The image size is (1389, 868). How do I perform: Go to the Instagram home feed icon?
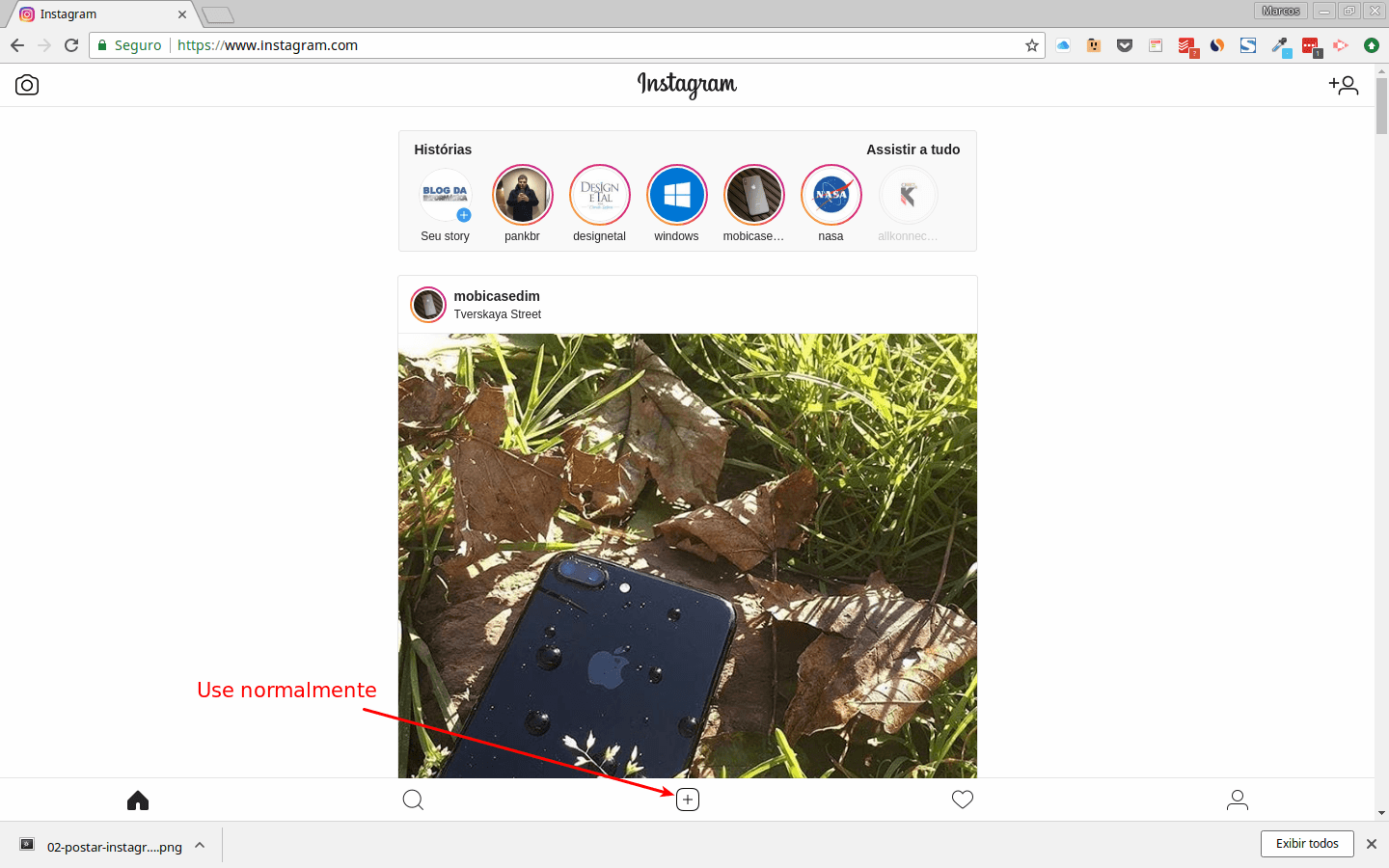[138, 800]
